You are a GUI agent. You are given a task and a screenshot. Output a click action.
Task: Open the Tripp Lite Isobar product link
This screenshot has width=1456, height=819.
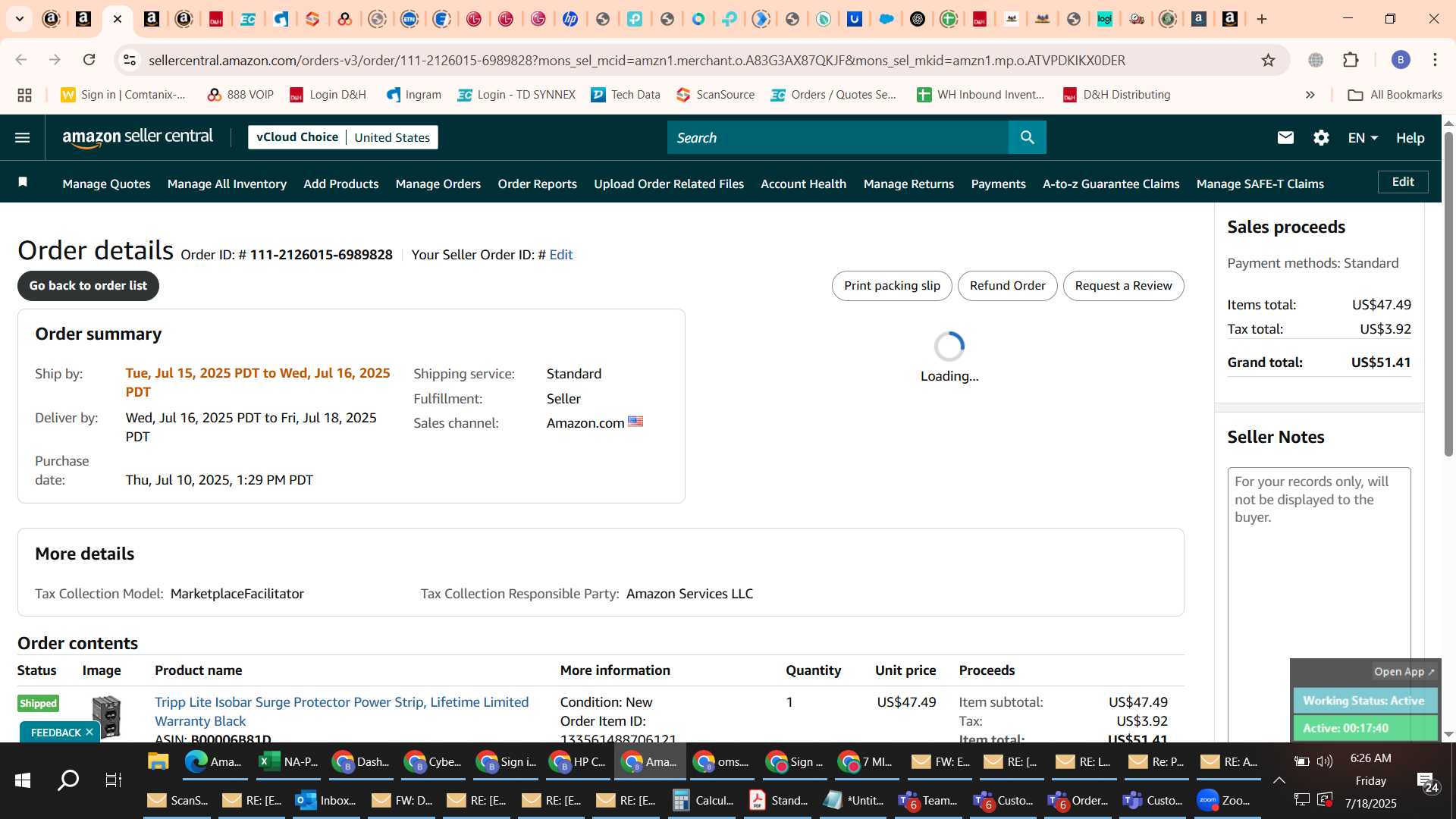(x=341, y=711)
